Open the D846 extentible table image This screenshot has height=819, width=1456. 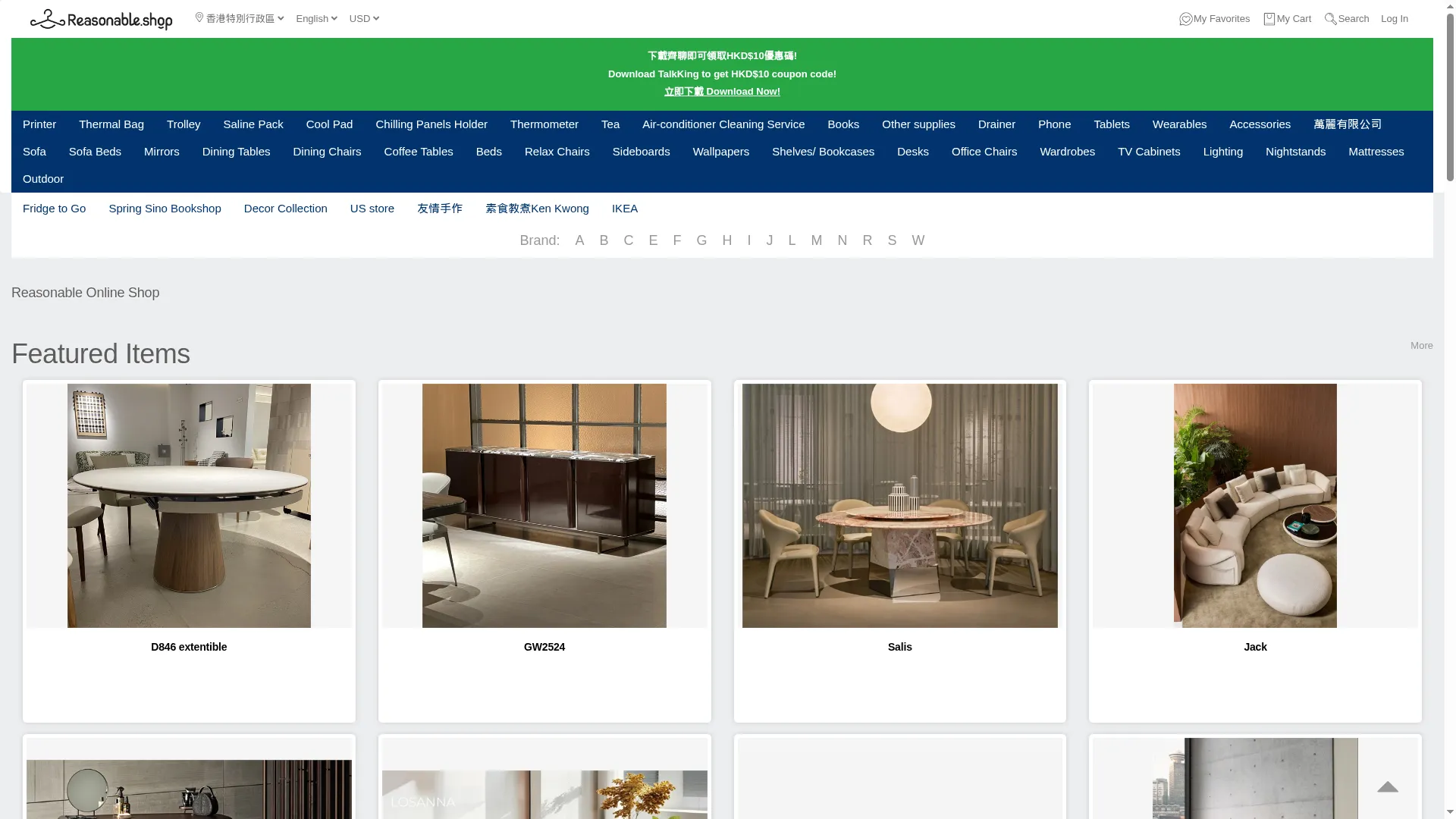click(189, 506)
